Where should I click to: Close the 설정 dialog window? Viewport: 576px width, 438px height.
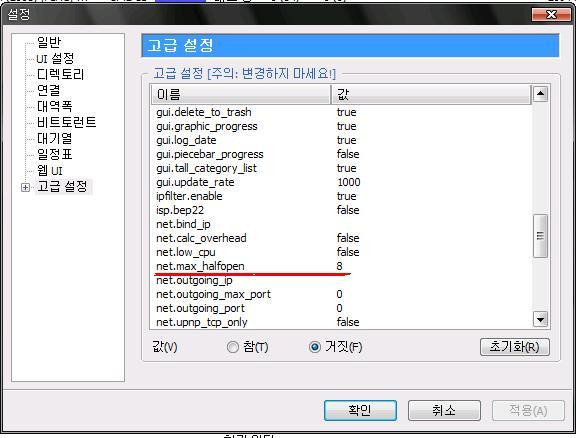pyautogui.click(x=551, y=14)
